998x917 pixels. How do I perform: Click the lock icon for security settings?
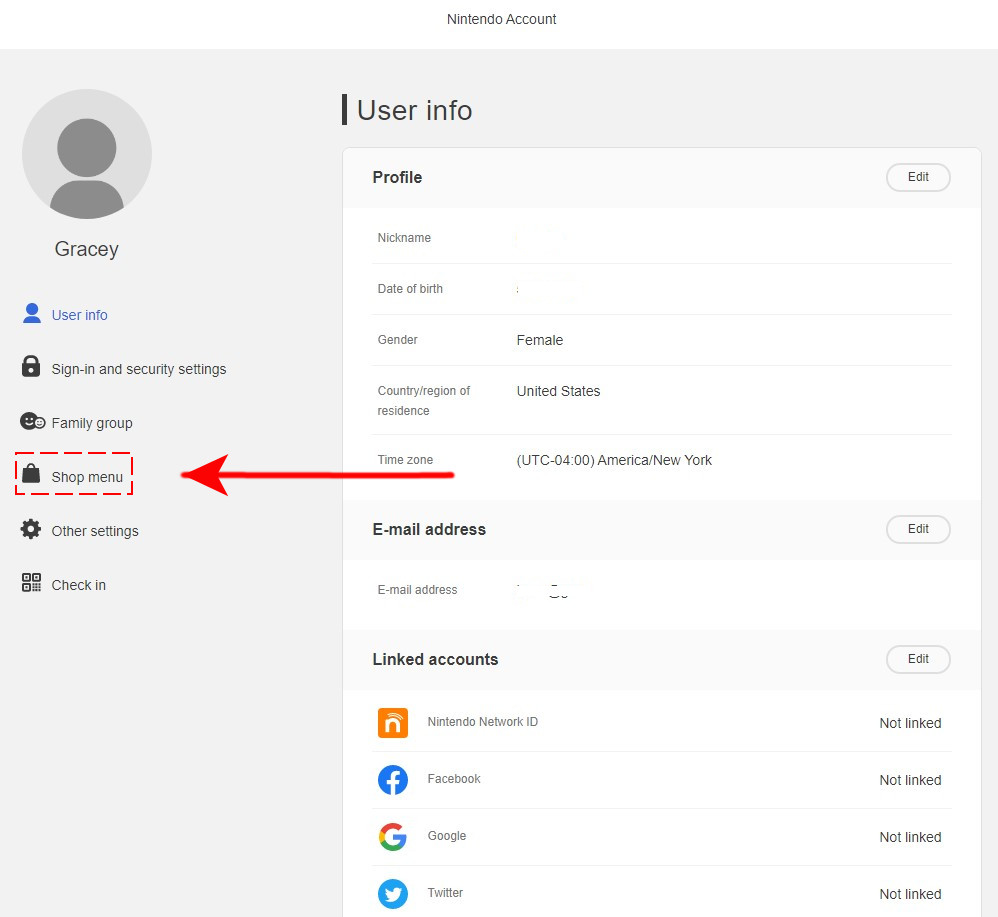point(31,367)
